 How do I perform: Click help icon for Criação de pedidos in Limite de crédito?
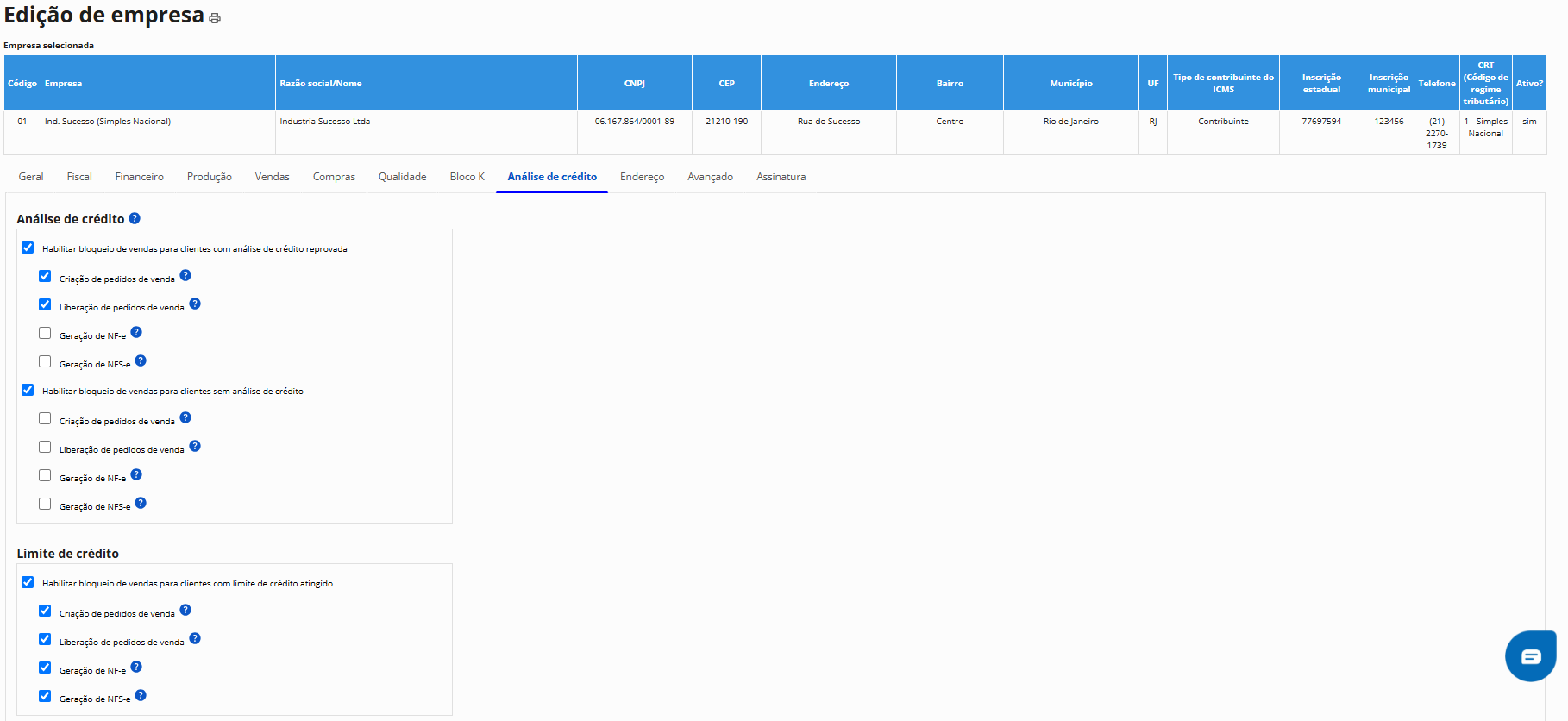(x=185, y=611)
